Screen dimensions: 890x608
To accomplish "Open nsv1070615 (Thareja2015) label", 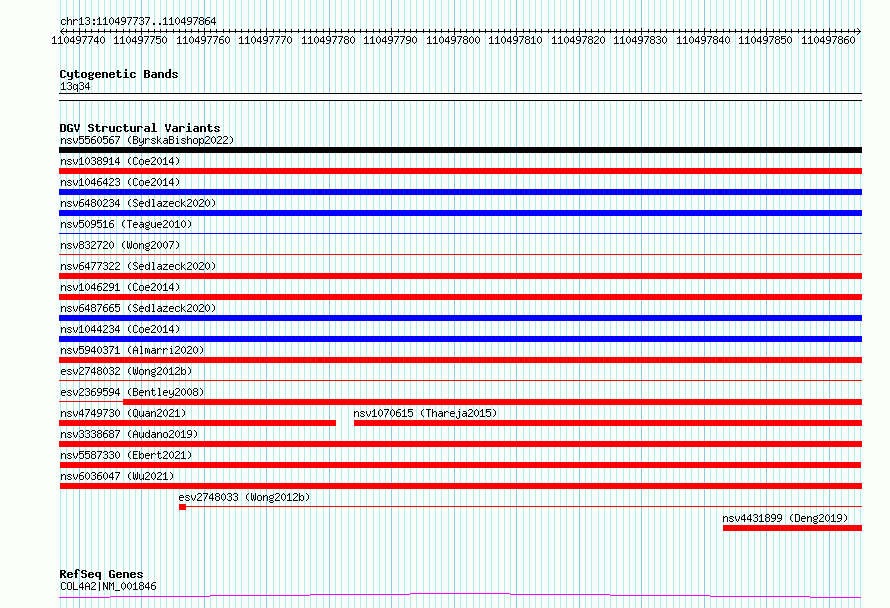I will pyautogui.click(x=425, y=413).
